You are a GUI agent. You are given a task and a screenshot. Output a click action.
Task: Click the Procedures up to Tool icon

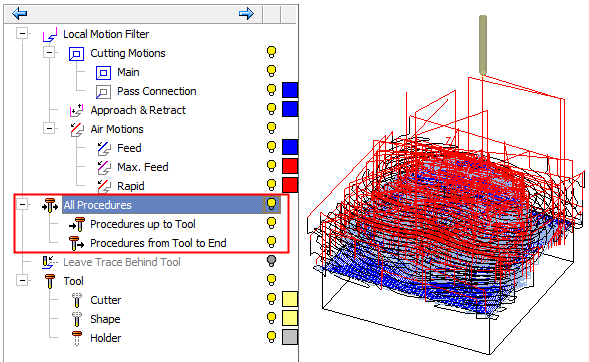pos(77,224)
